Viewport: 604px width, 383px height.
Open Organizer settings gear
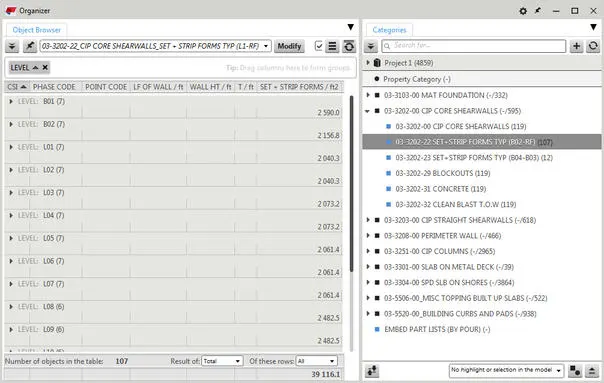click(523, 11)
